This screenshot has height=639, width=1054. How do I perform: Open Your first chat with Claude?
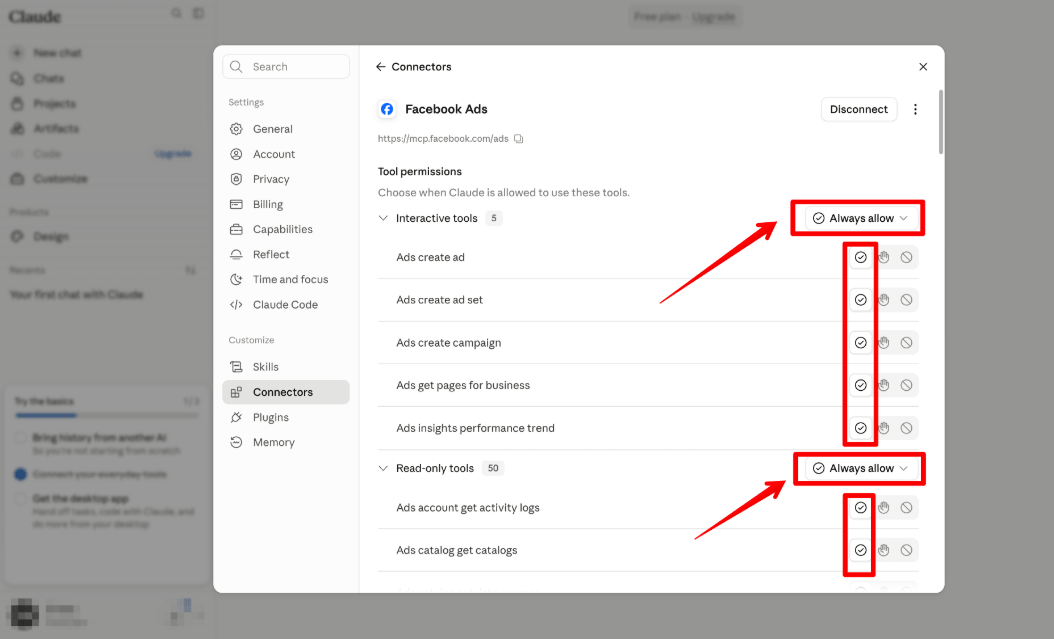[x=76, y=294]
